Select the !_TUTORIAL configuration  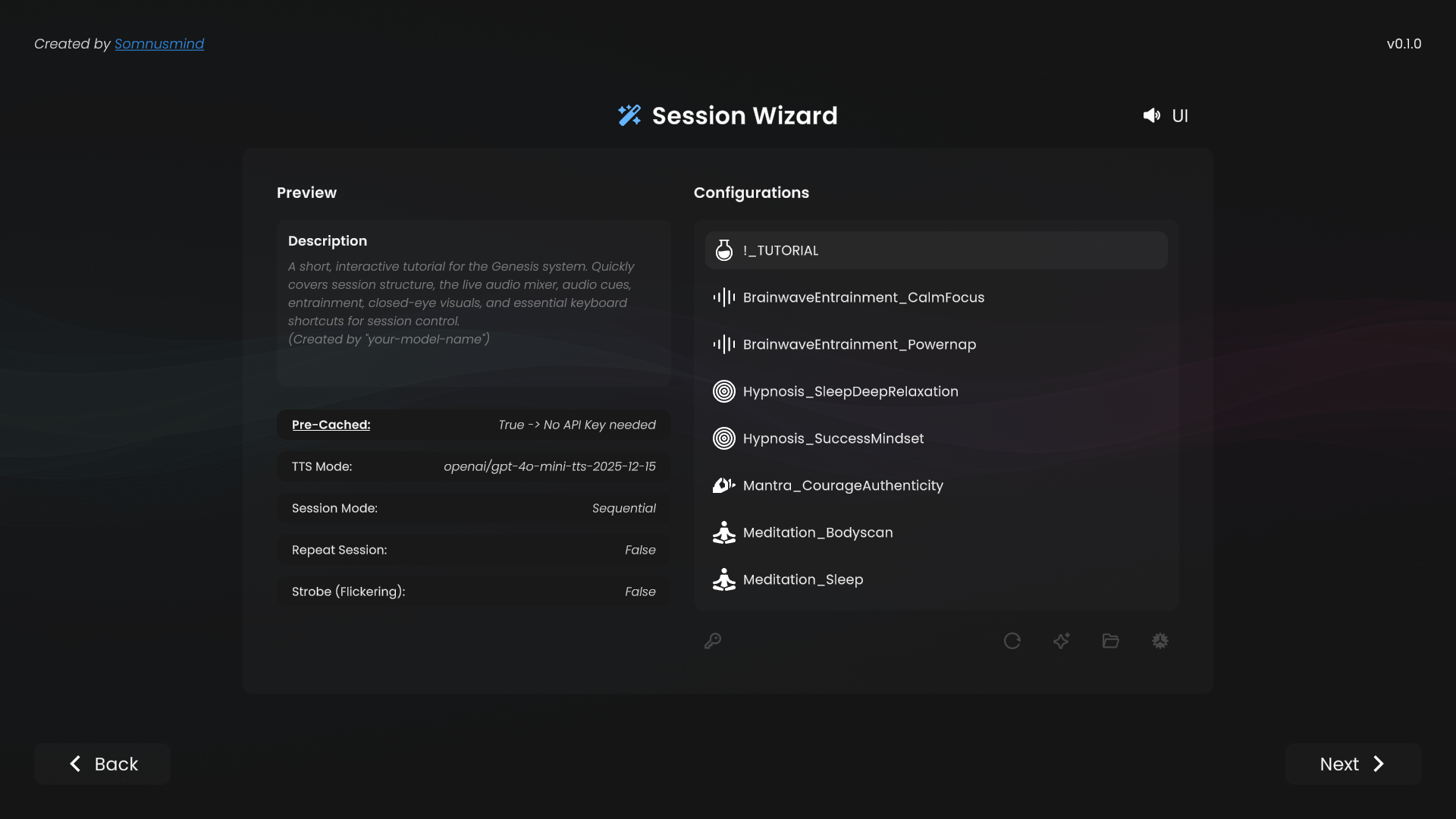pos(937,250)
